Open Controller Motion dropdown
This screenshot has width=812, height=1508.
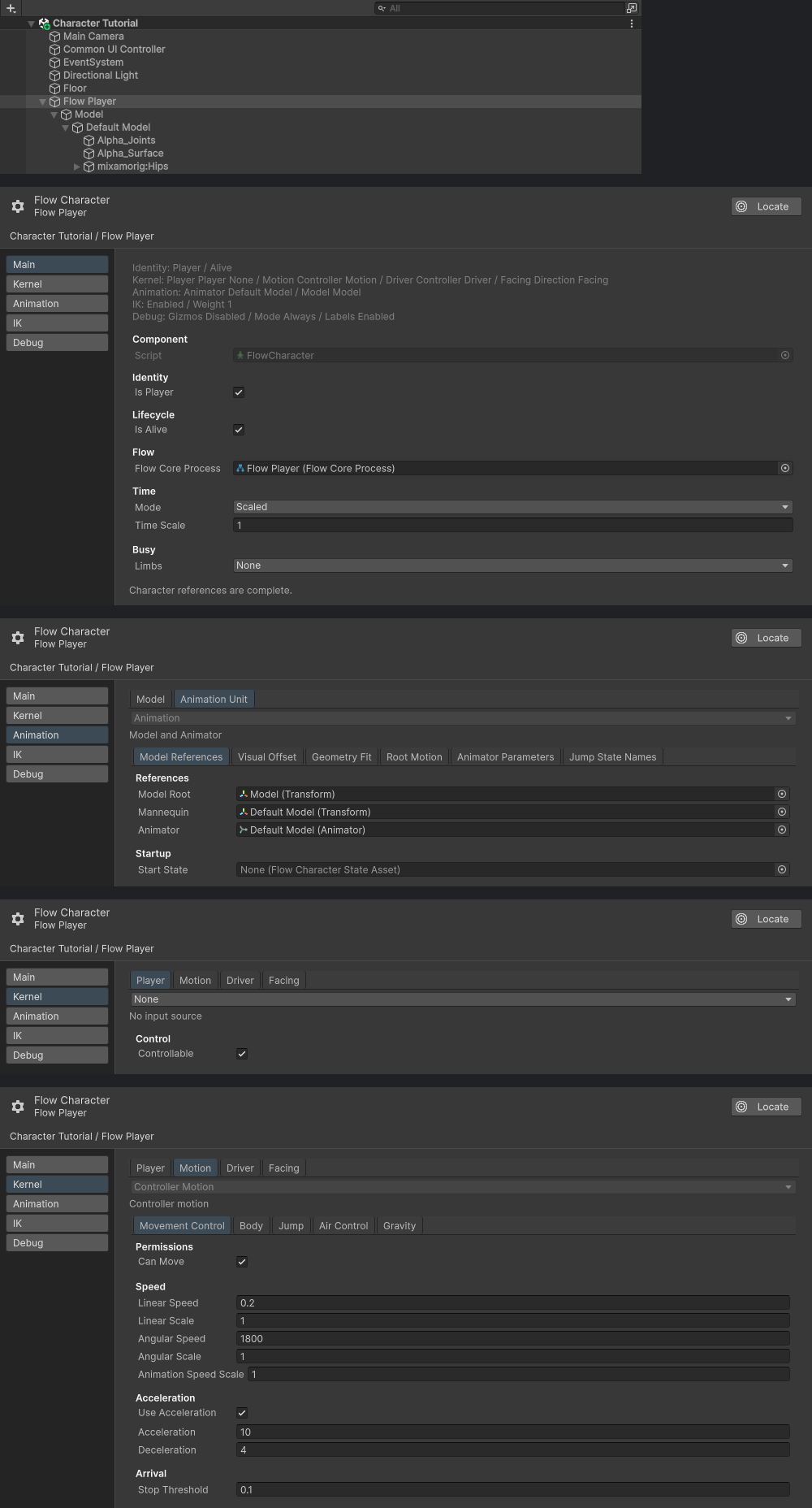click(463, 1187)
